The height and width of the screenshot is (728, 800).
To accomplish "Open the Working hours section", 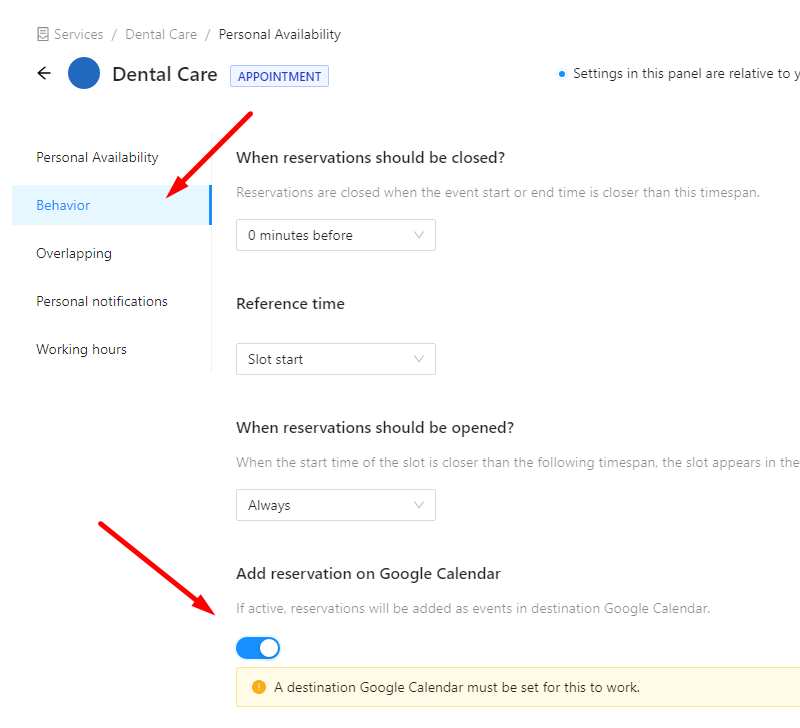I will 81,349.
